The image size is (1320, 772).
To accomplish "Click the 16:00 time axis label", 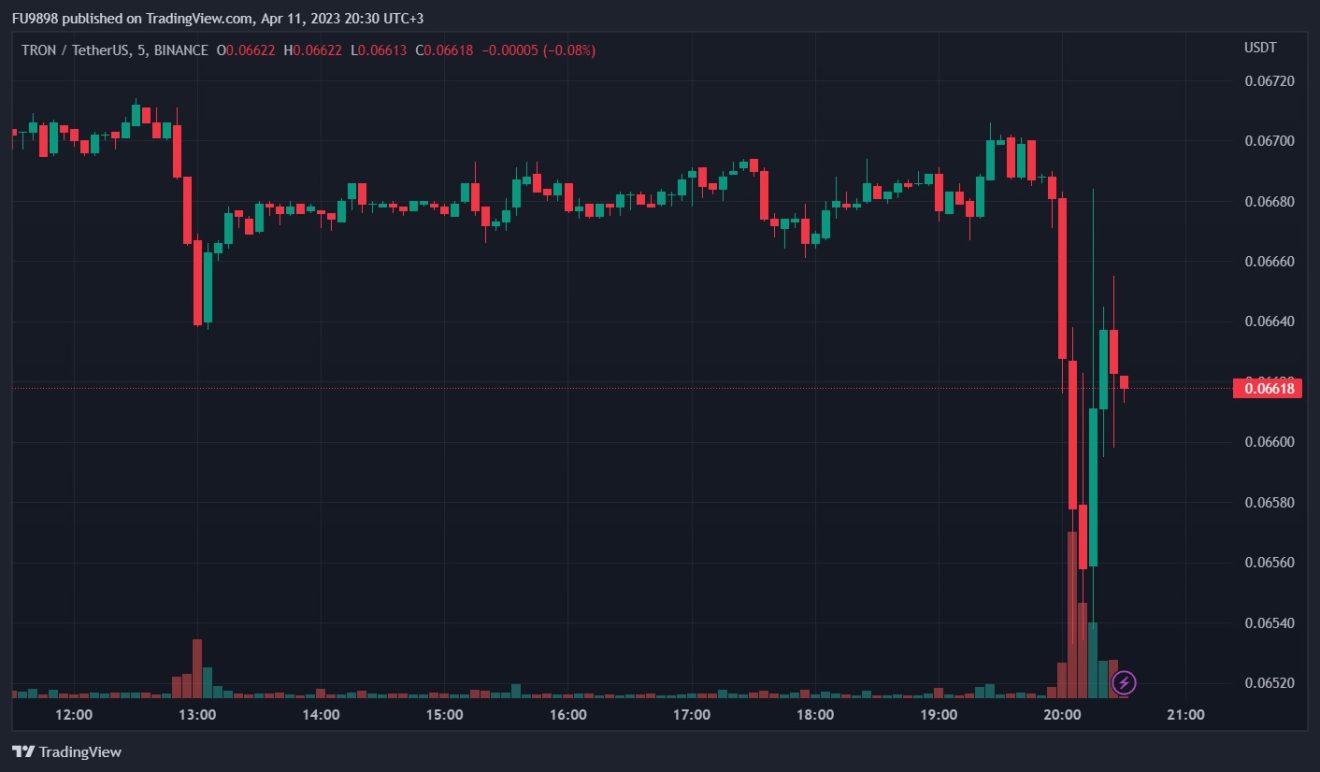I will 568,715.
